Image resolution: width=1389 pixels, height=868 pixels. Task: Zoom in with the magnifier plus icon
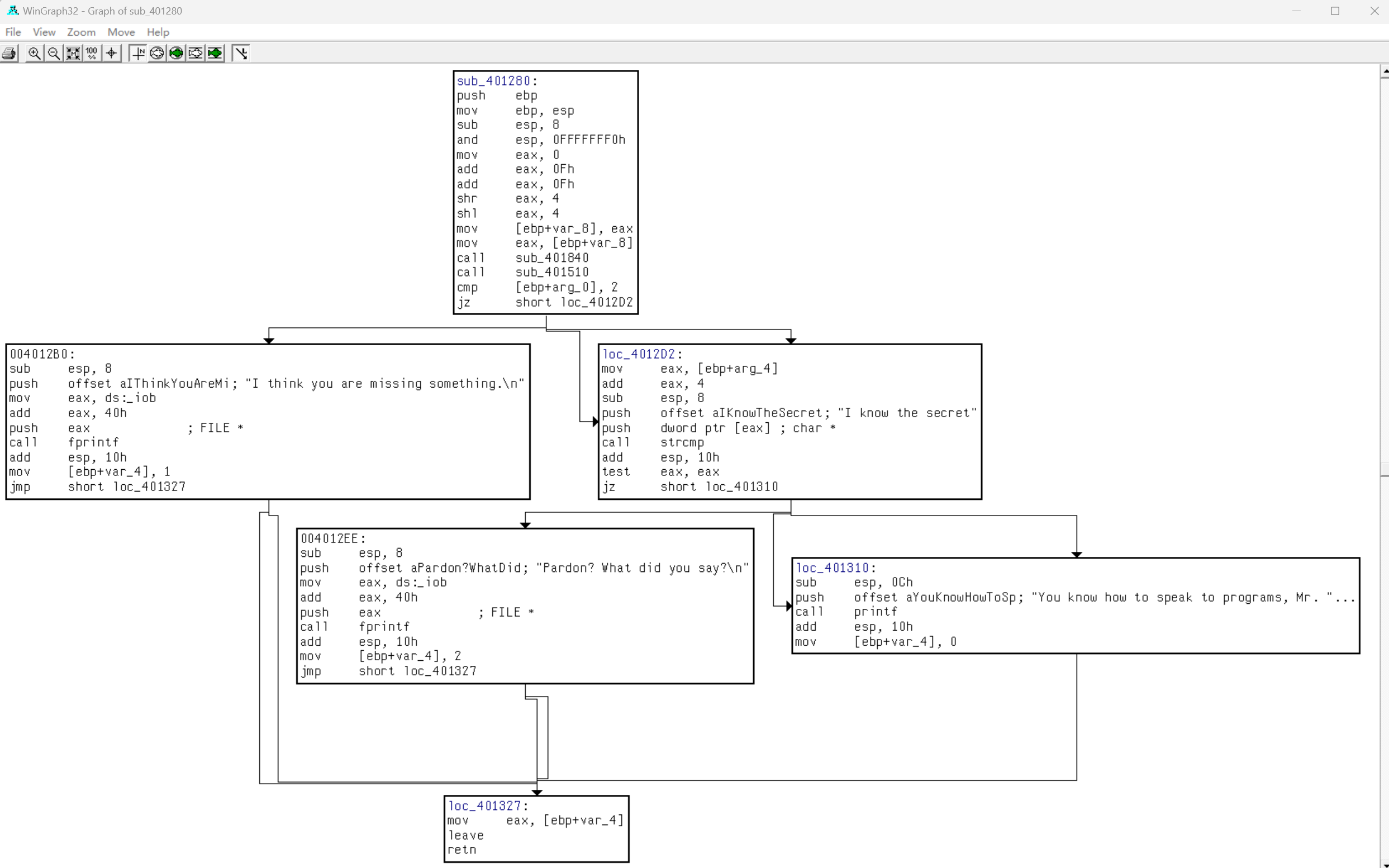35,54
